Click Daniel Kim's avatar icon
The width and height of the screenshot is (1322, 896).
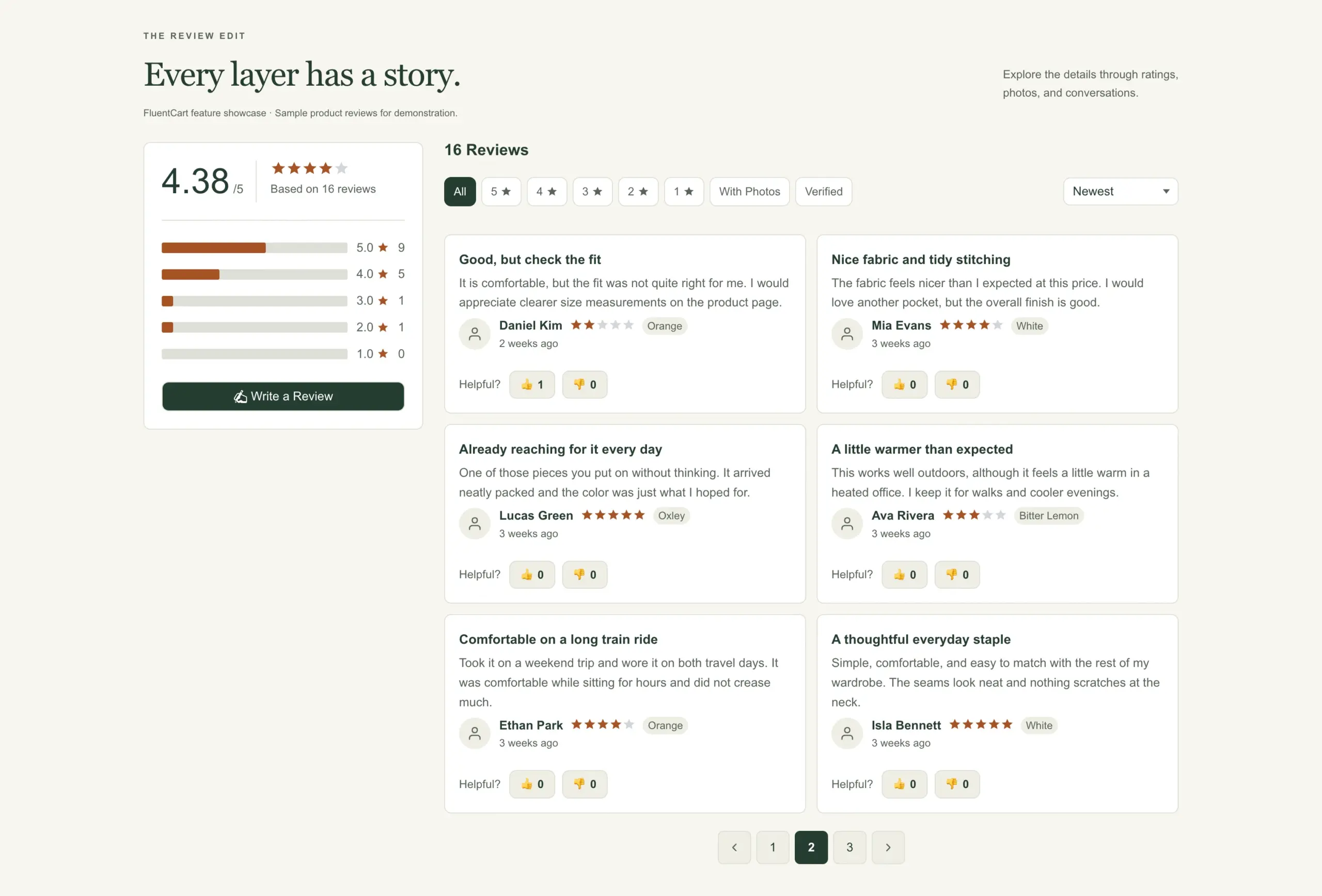[x=475, y=334]
